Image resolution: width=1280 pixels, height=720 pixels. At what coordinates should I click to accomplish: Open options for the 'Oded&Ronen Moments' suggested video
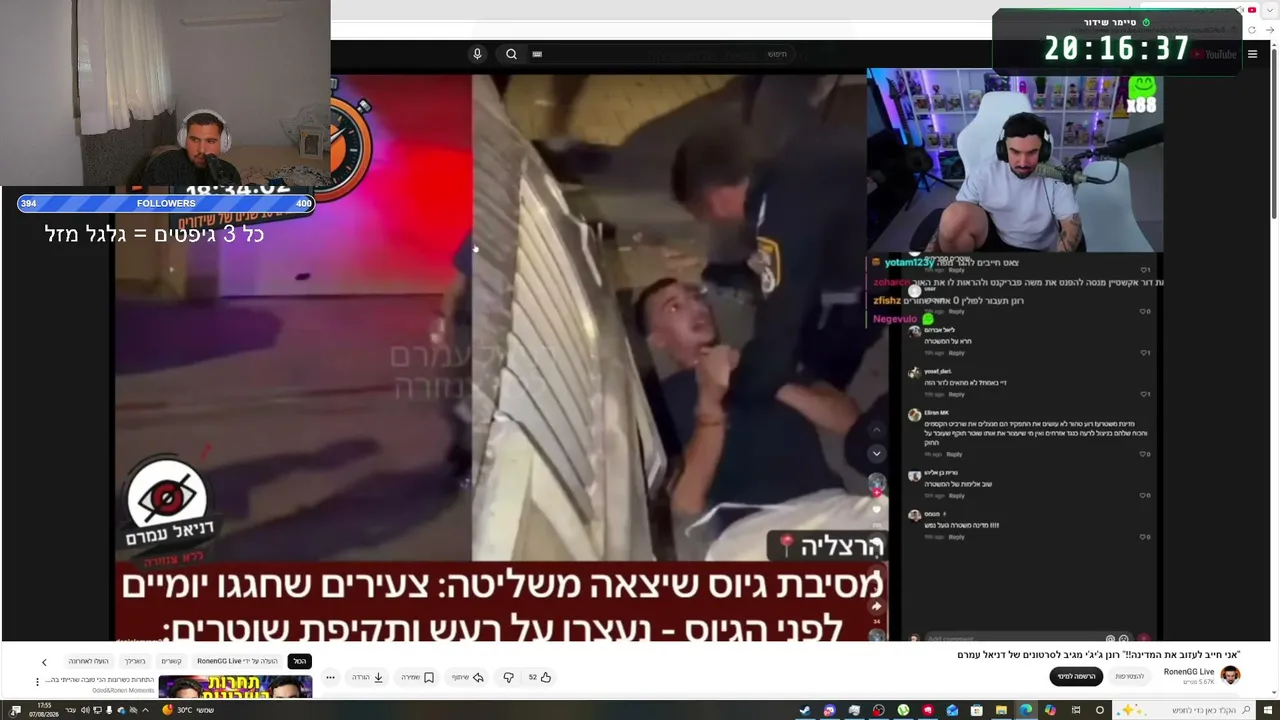[38, 682]
